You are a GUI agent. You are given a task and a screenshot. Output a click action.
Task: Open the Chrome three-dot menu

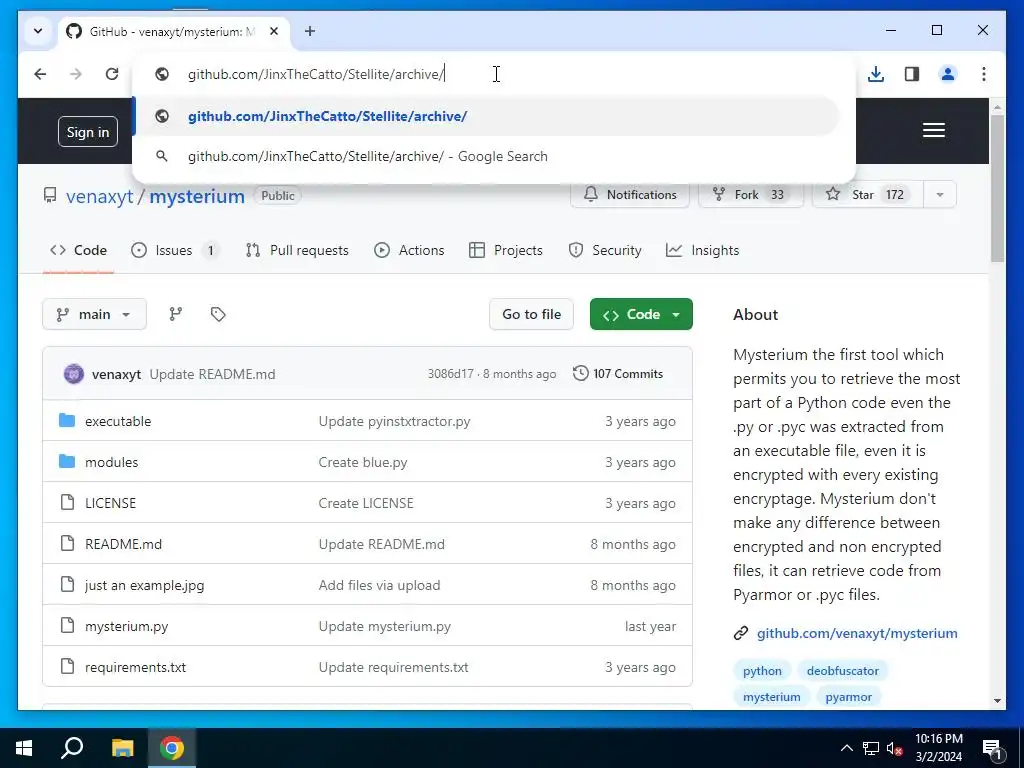click(x=984, y=74)
